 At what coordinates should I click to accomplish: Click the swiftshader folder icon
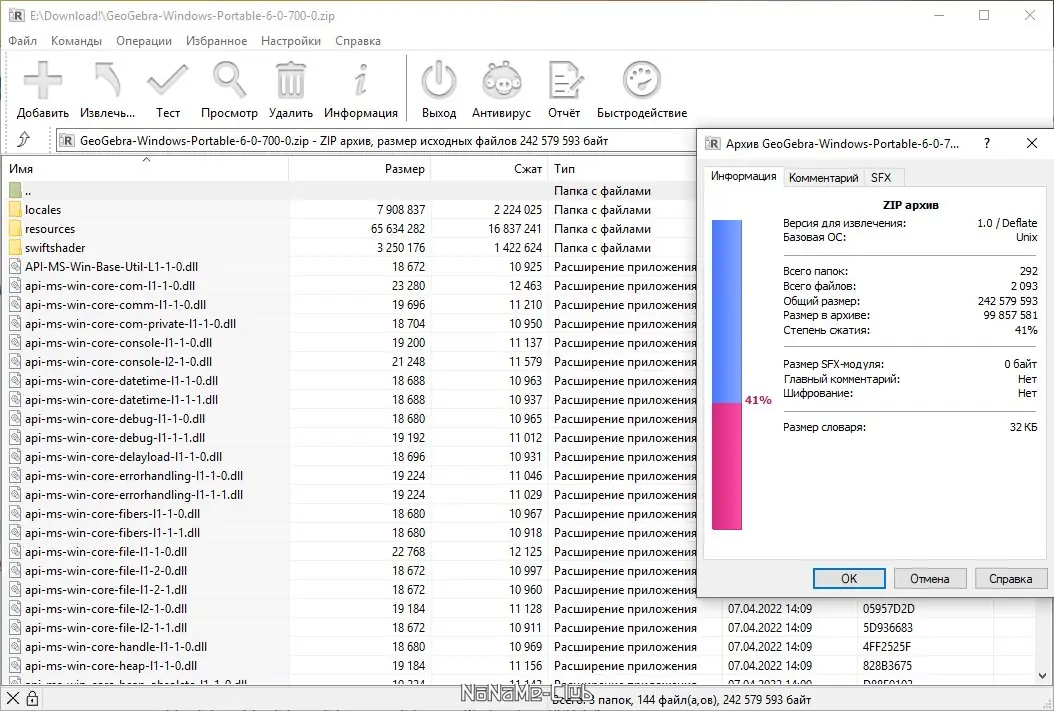point(15,247)
